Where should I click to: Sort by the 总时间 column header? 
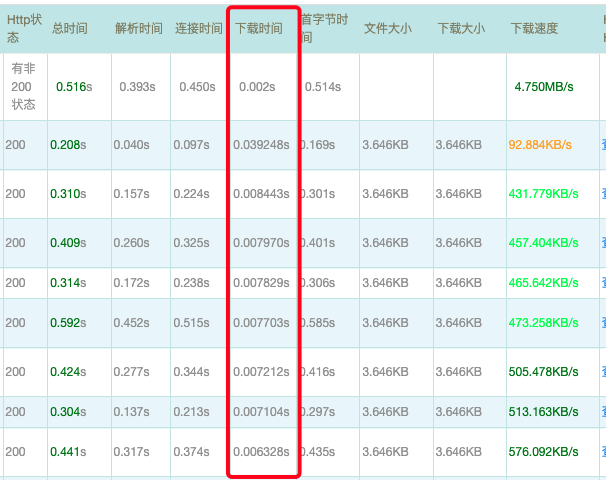coord(69,29)
